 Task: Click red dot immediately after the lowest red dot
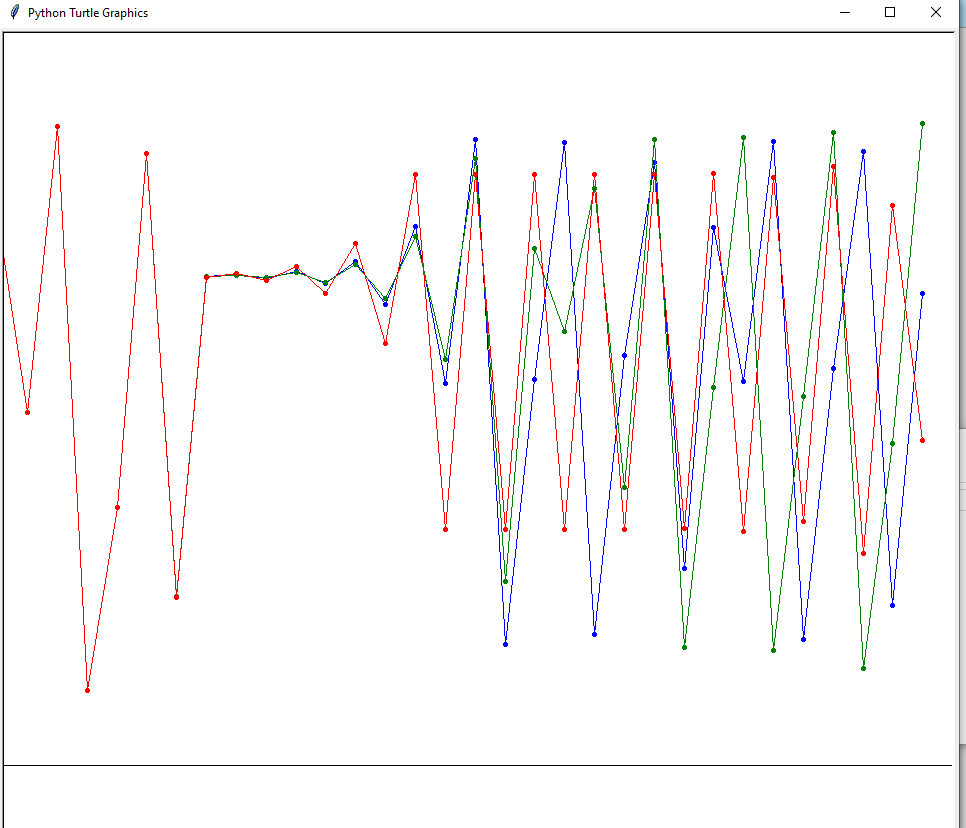[117, 507]
